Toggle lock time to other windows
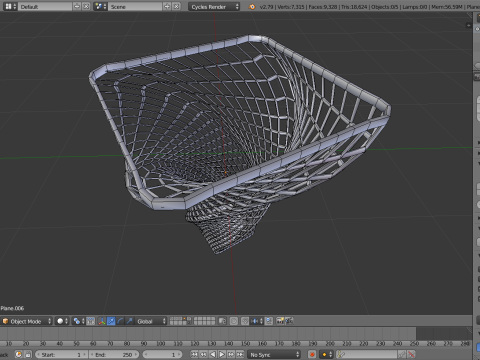The image size is (480, 360). tap(28, 354)
